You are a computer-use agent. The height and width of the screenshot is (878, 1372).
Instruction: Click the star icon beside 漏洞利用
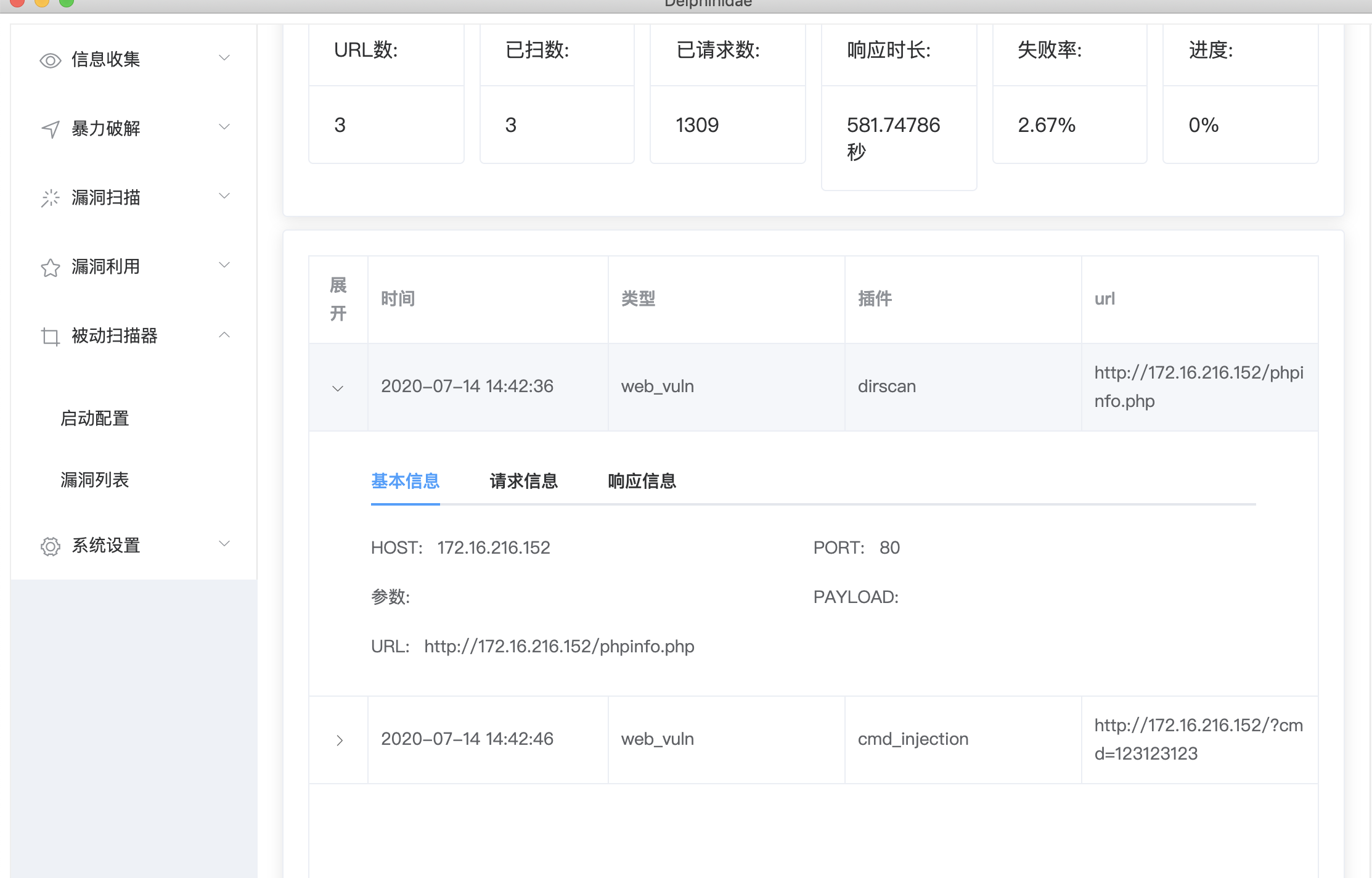click(x=51, y=268)
